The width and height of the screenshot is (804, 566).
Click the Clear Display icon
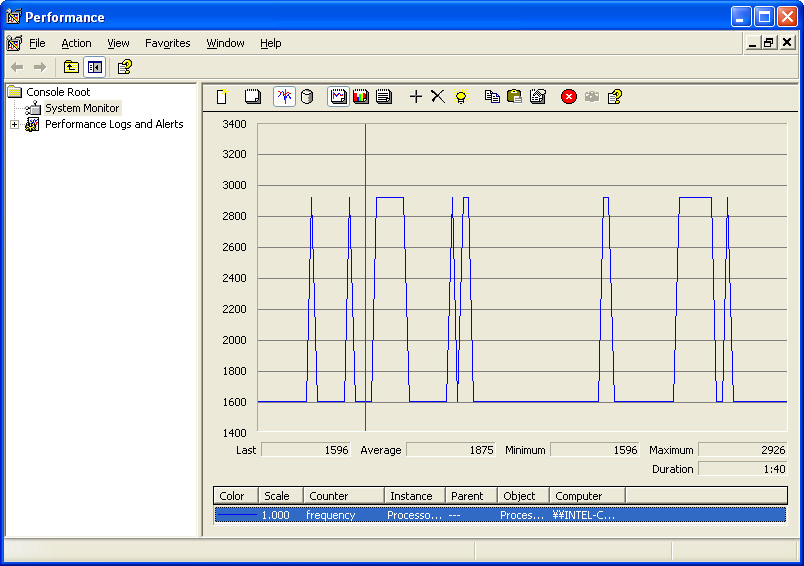pos(253,97)
